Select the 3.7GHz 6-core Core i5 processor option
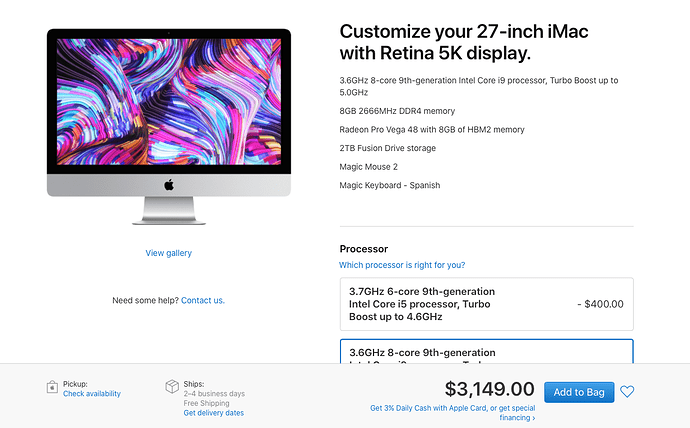 [487, 304]
